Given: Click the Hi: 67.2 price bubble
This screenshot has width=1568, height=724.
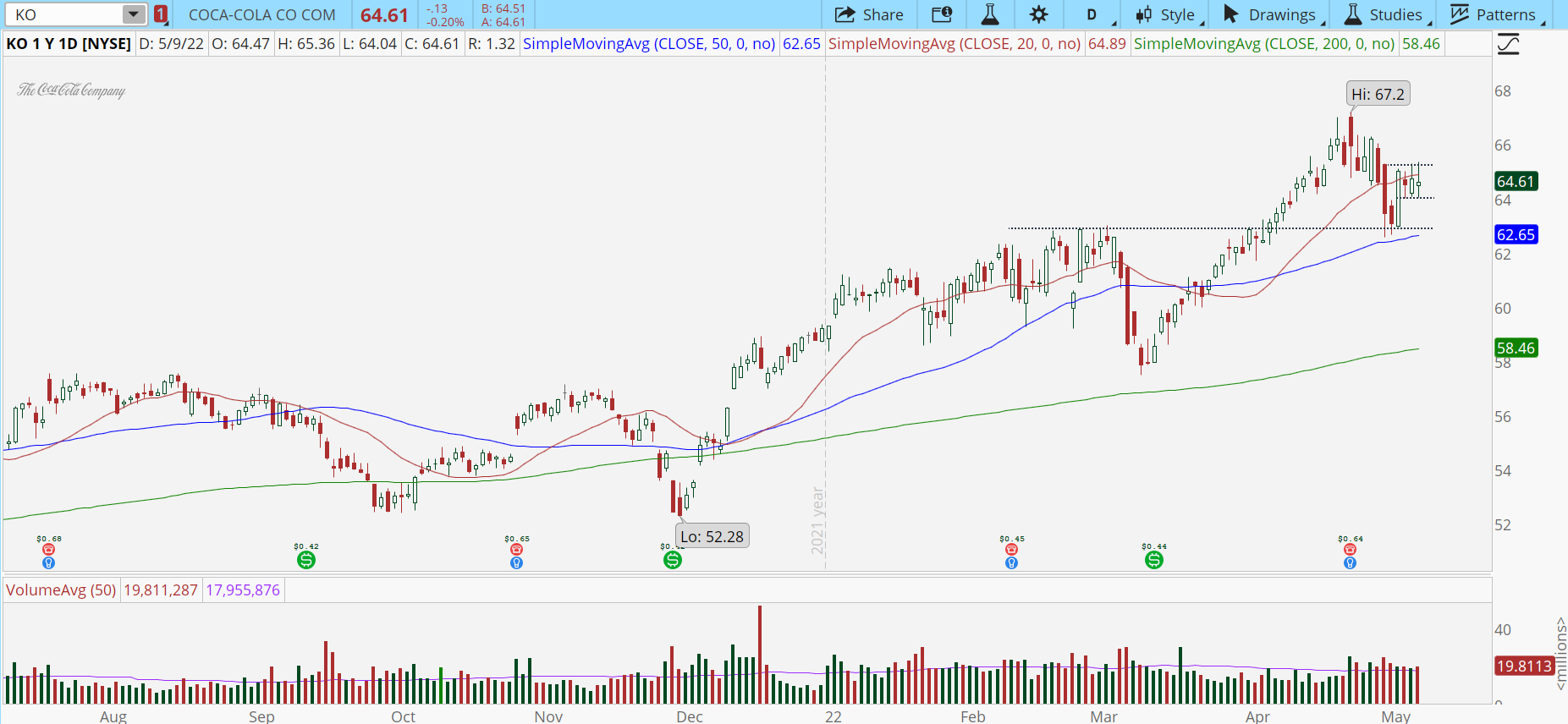Looking at the screenshot, I should pyautogui.click(x=1378, y=94).
